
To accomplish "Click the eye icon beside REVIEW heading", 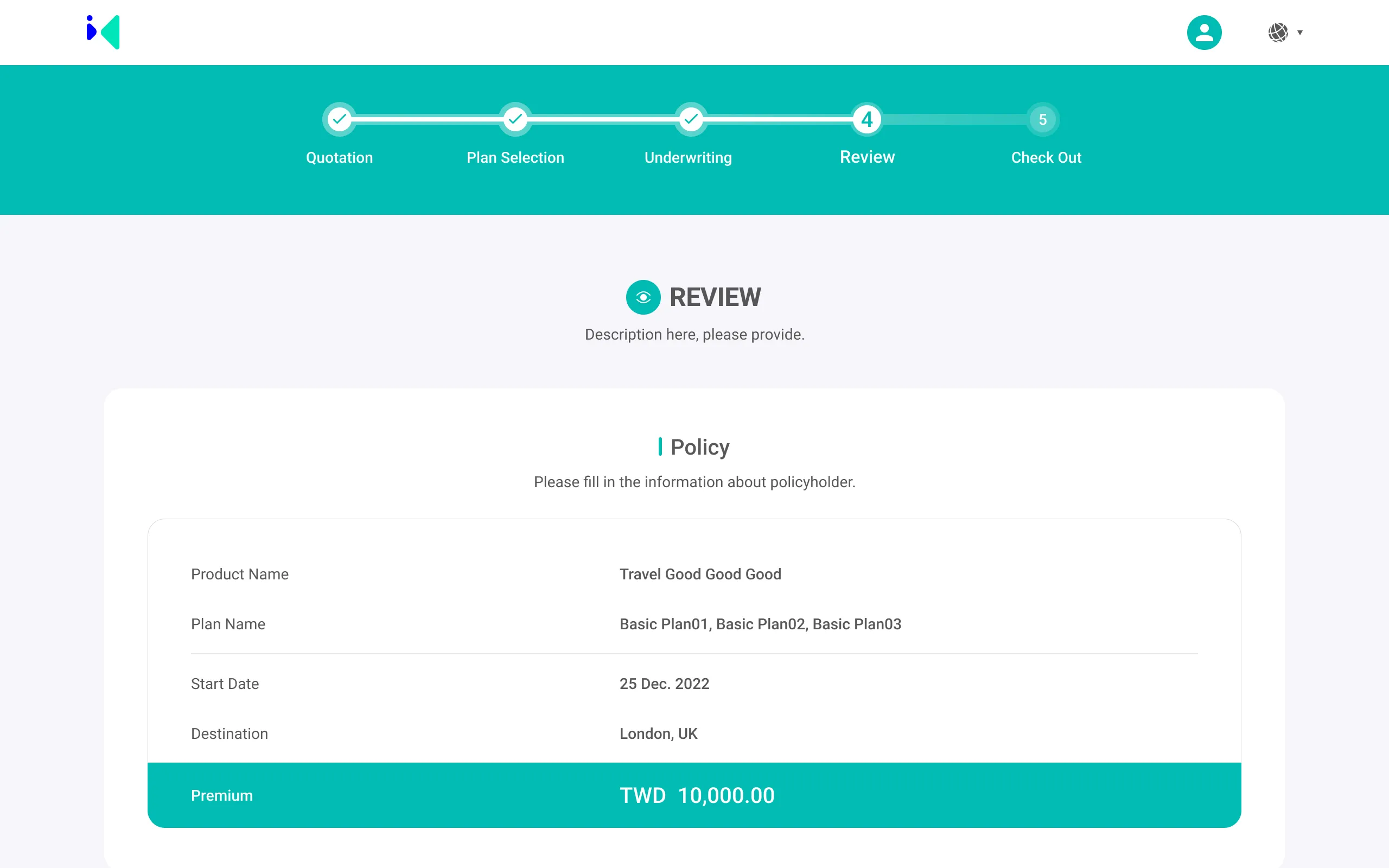I will coord(643,297).
